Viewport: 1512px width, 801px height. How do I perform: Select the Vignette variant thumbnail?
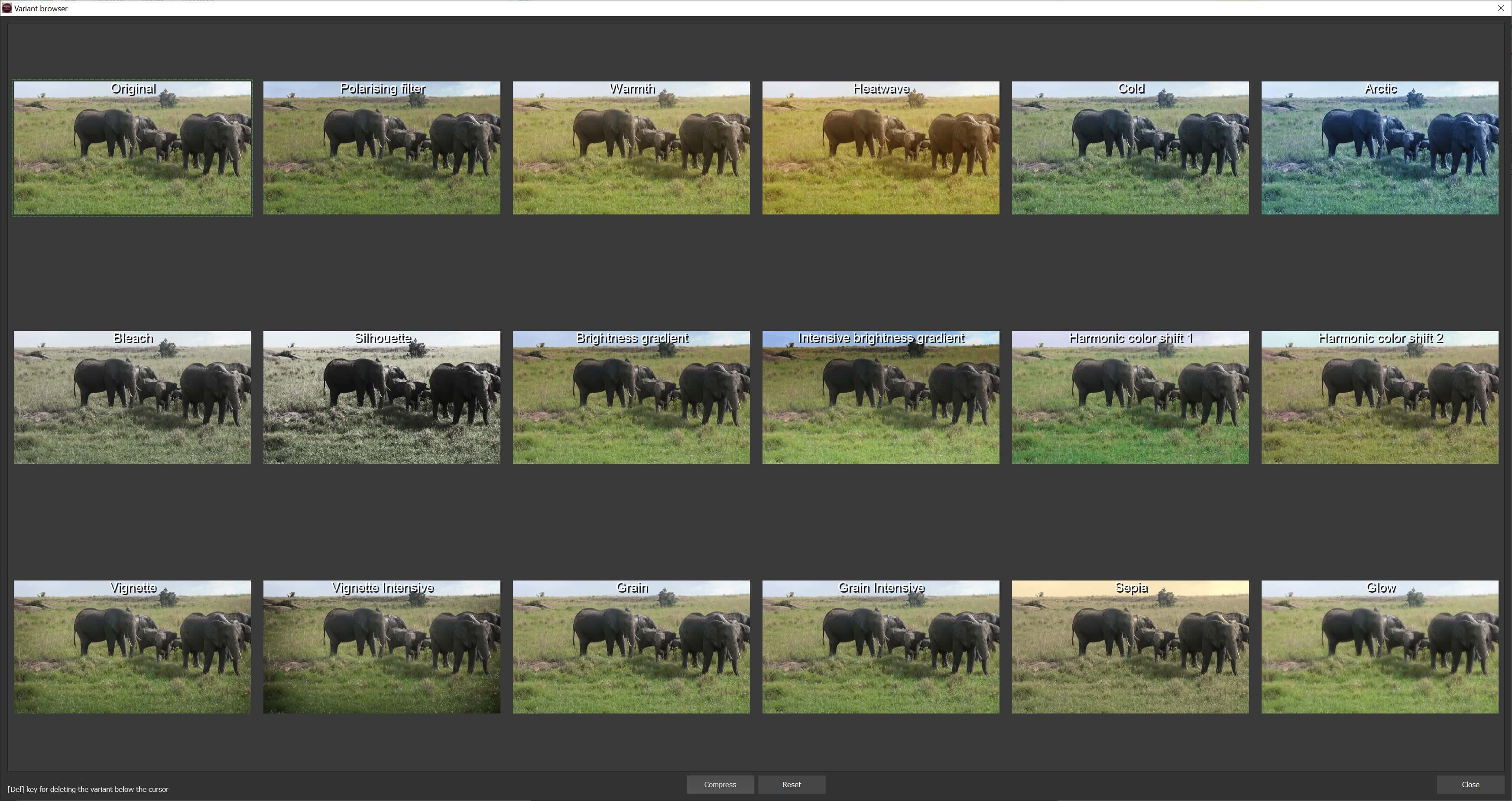(x=132, y=647)
